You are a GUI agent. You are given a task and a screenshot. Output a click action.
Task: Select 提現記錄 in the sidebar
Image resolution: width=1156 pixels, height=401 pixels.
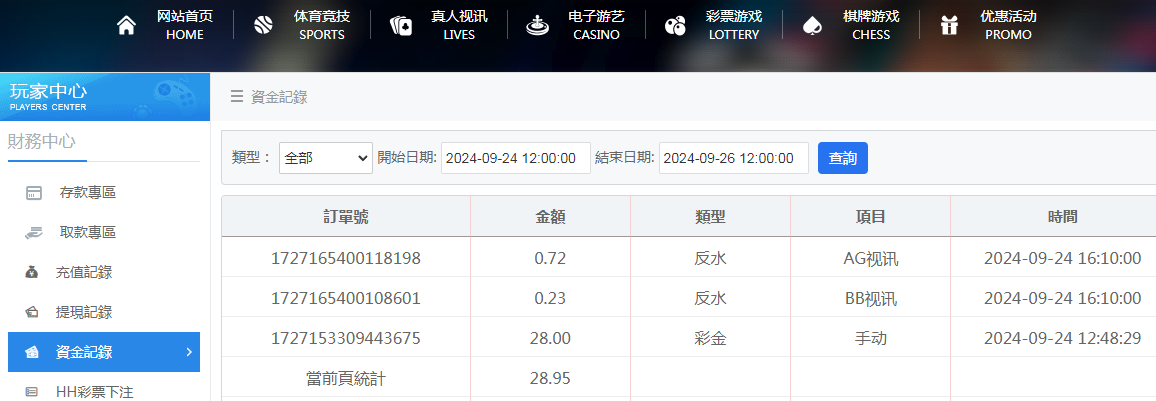click(84, 312)
